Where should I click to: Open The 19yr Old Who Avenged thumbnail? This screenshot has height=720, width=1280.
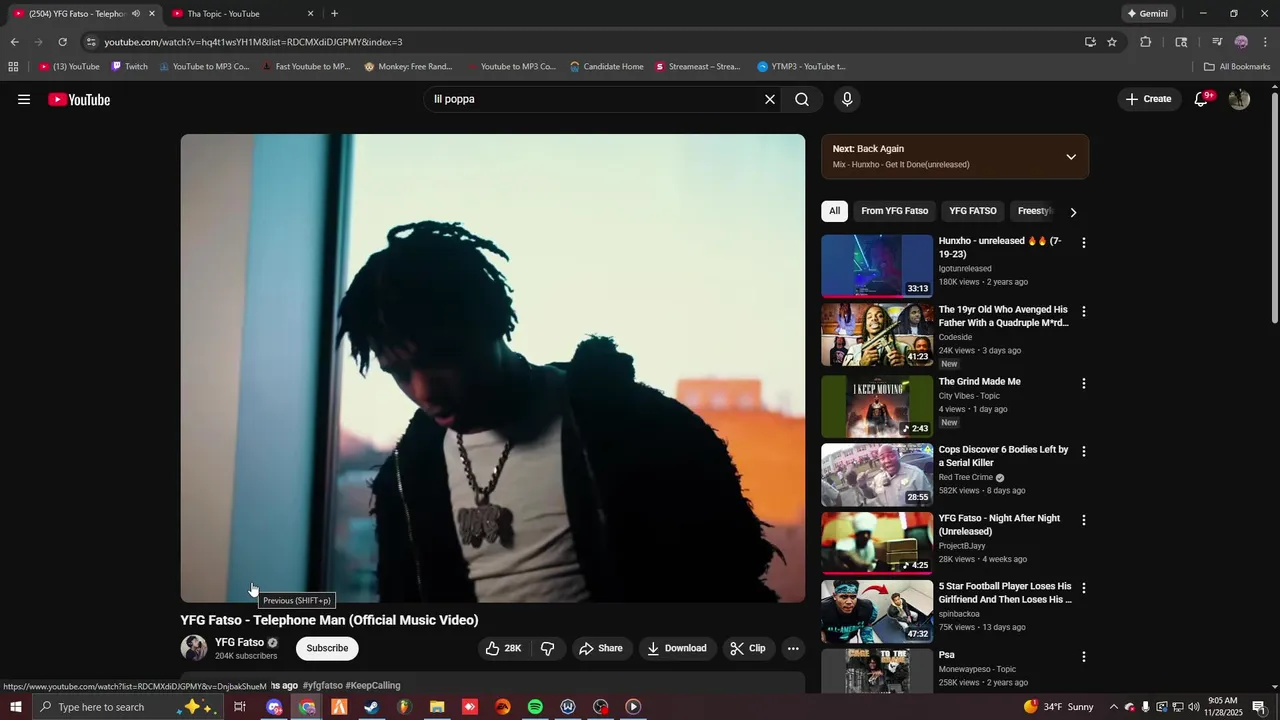click(877, 335)
